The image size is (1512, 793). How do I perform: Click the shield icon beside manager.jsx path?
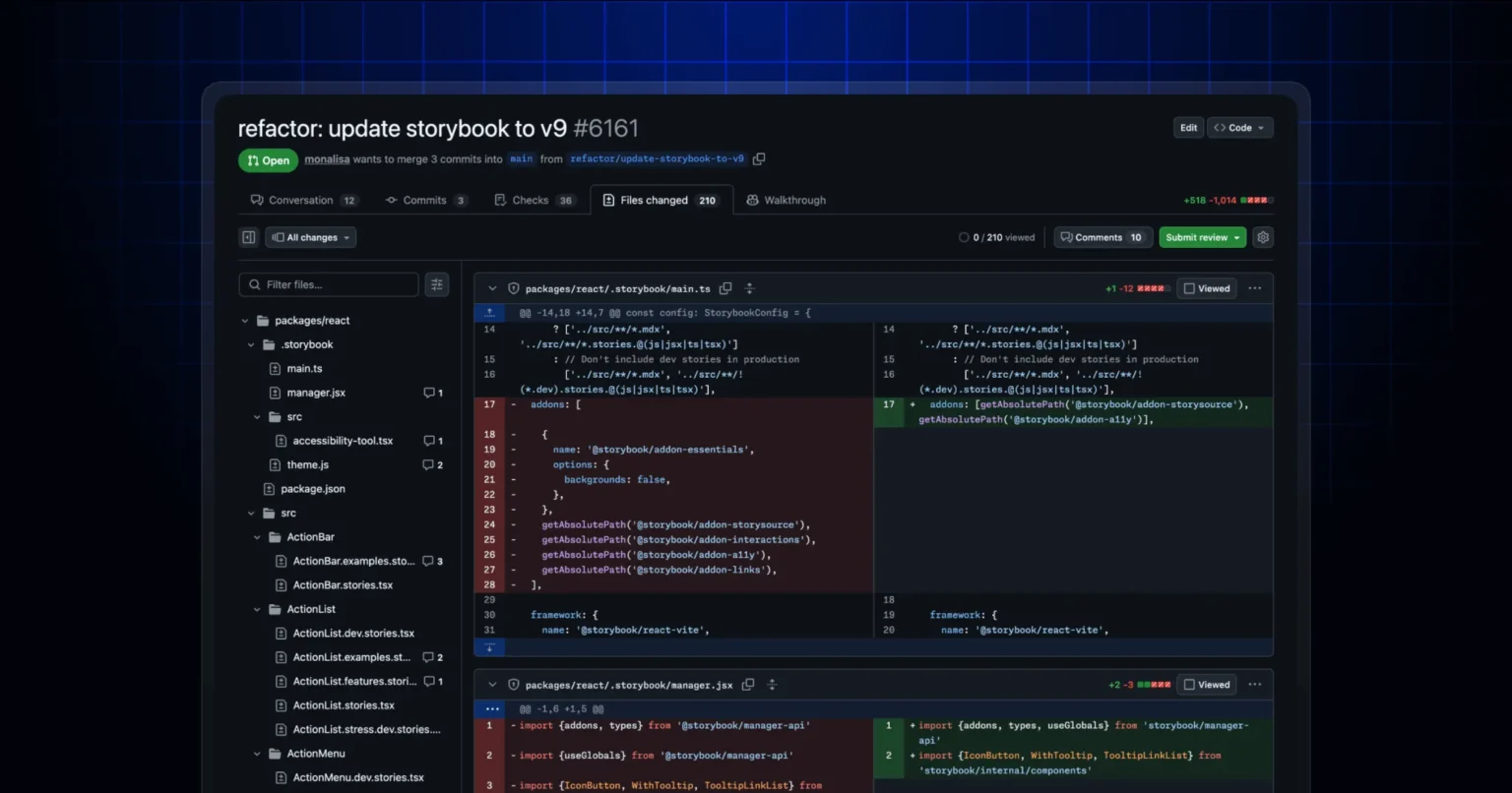click(513, 684)
